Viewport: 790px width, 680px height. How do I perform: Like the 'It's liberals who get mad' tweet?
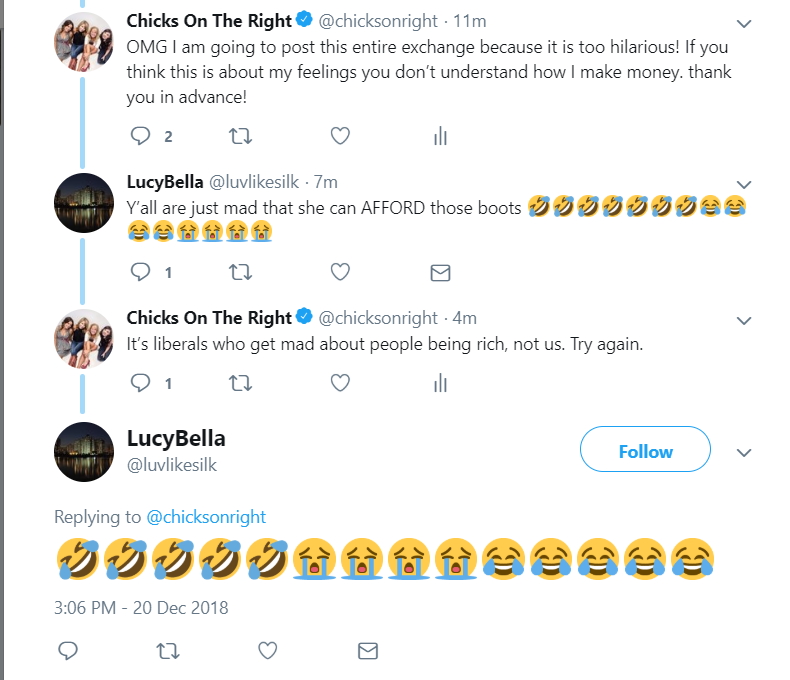pos(340,383)
